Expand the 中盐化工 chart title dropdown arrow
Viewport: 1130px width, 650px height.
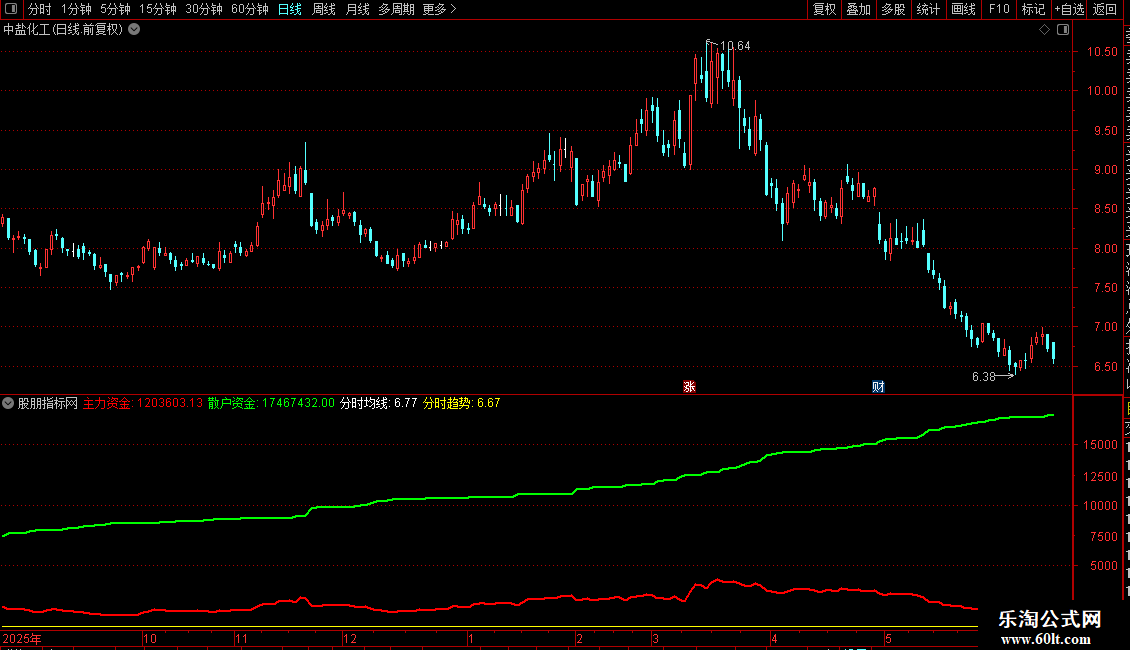tap(134, 30)
